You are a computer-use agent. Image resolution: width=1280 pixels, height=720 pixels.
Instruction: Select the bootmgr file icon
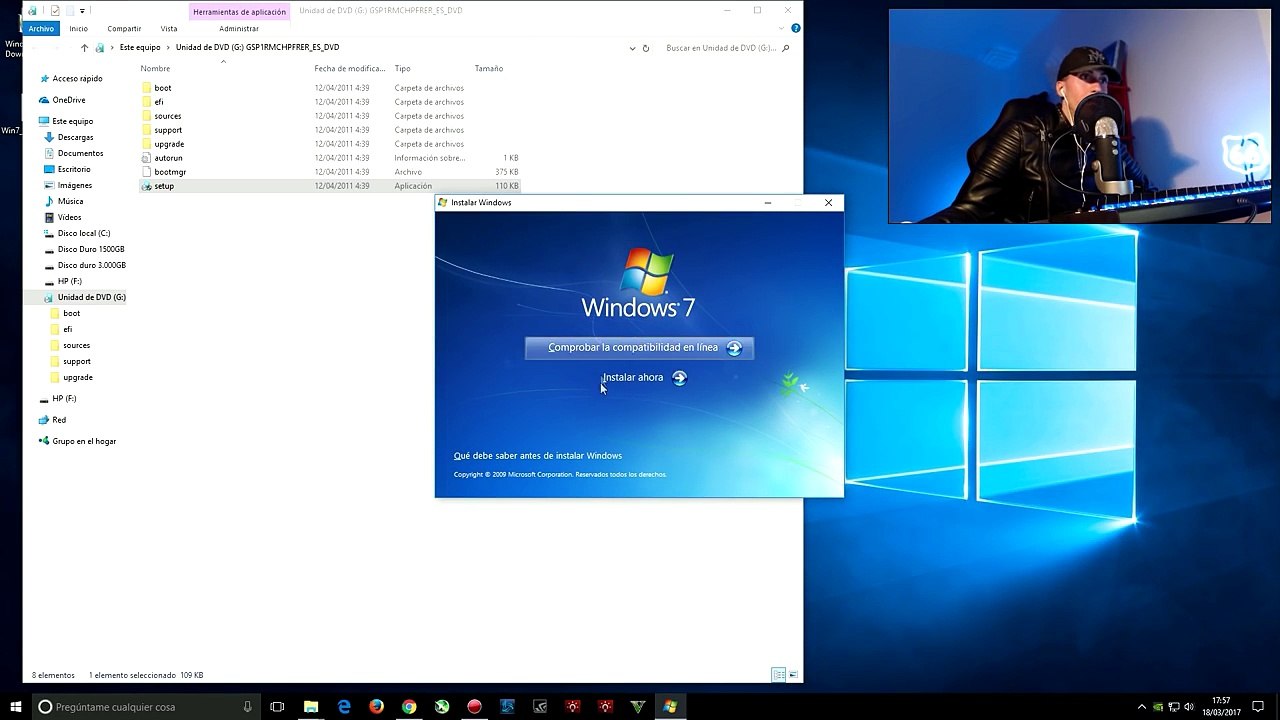[x=146, y=172]
